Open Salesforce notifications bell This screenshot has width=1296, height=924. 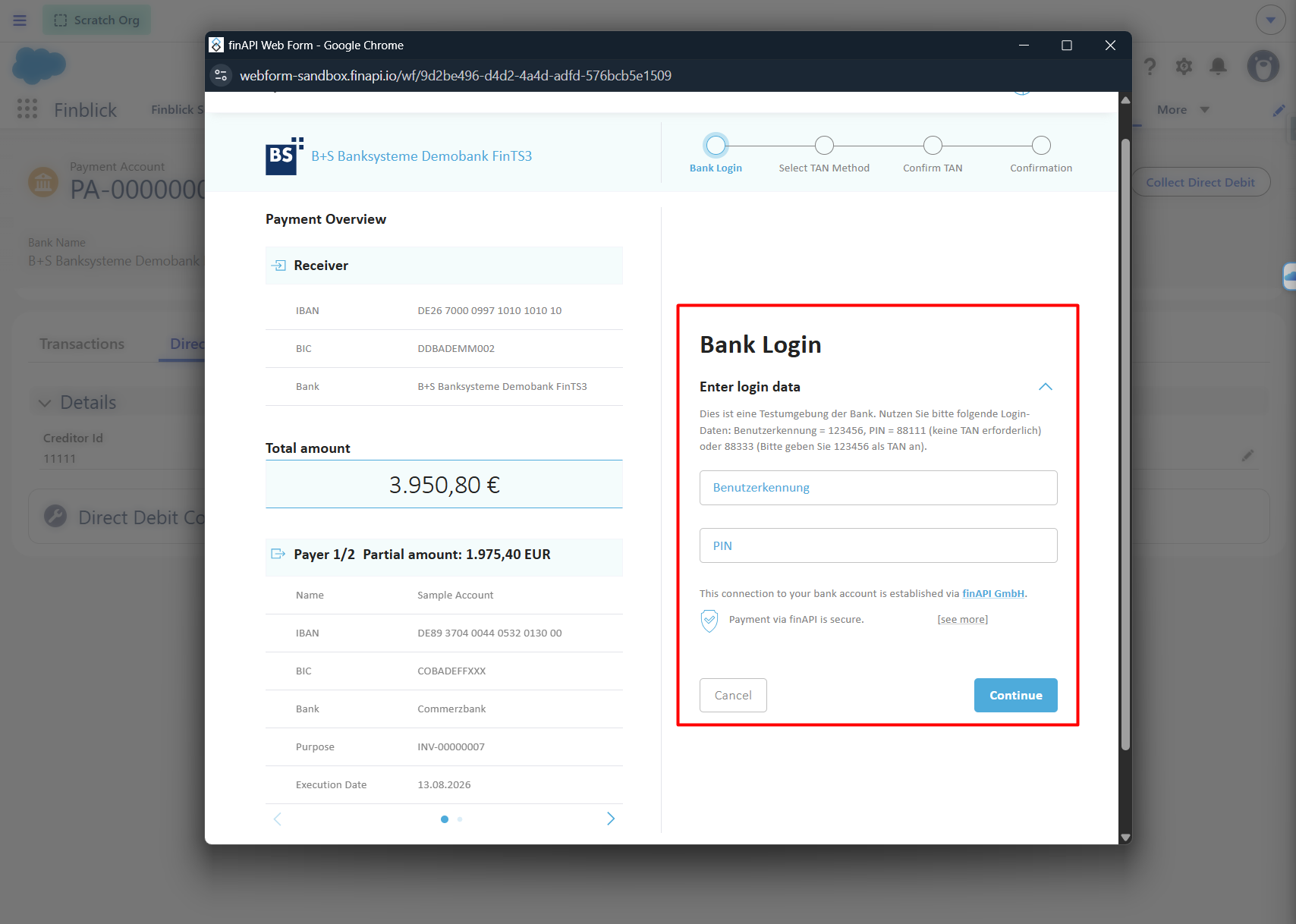pyautogui.click(x=1218, y=67)
